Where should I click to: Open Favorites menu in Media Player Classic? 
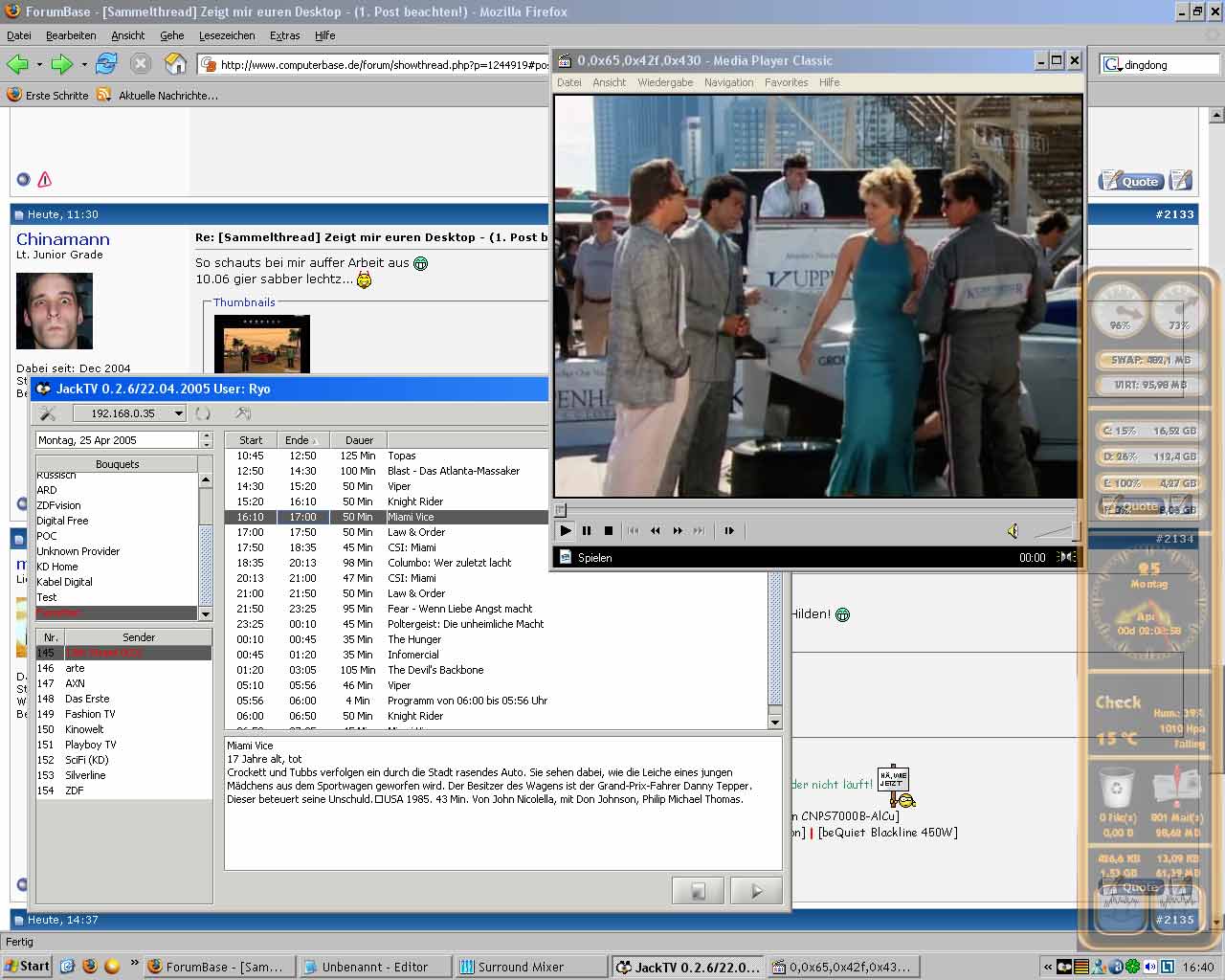[x=787, y=82]
